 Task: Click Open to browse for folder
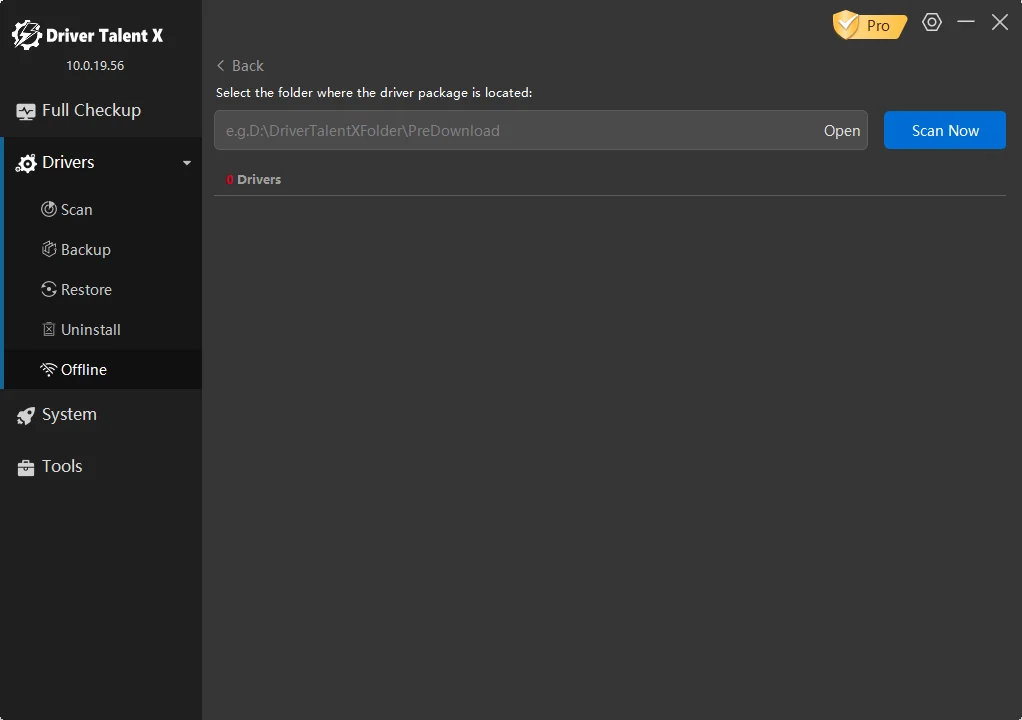point(842,130)
